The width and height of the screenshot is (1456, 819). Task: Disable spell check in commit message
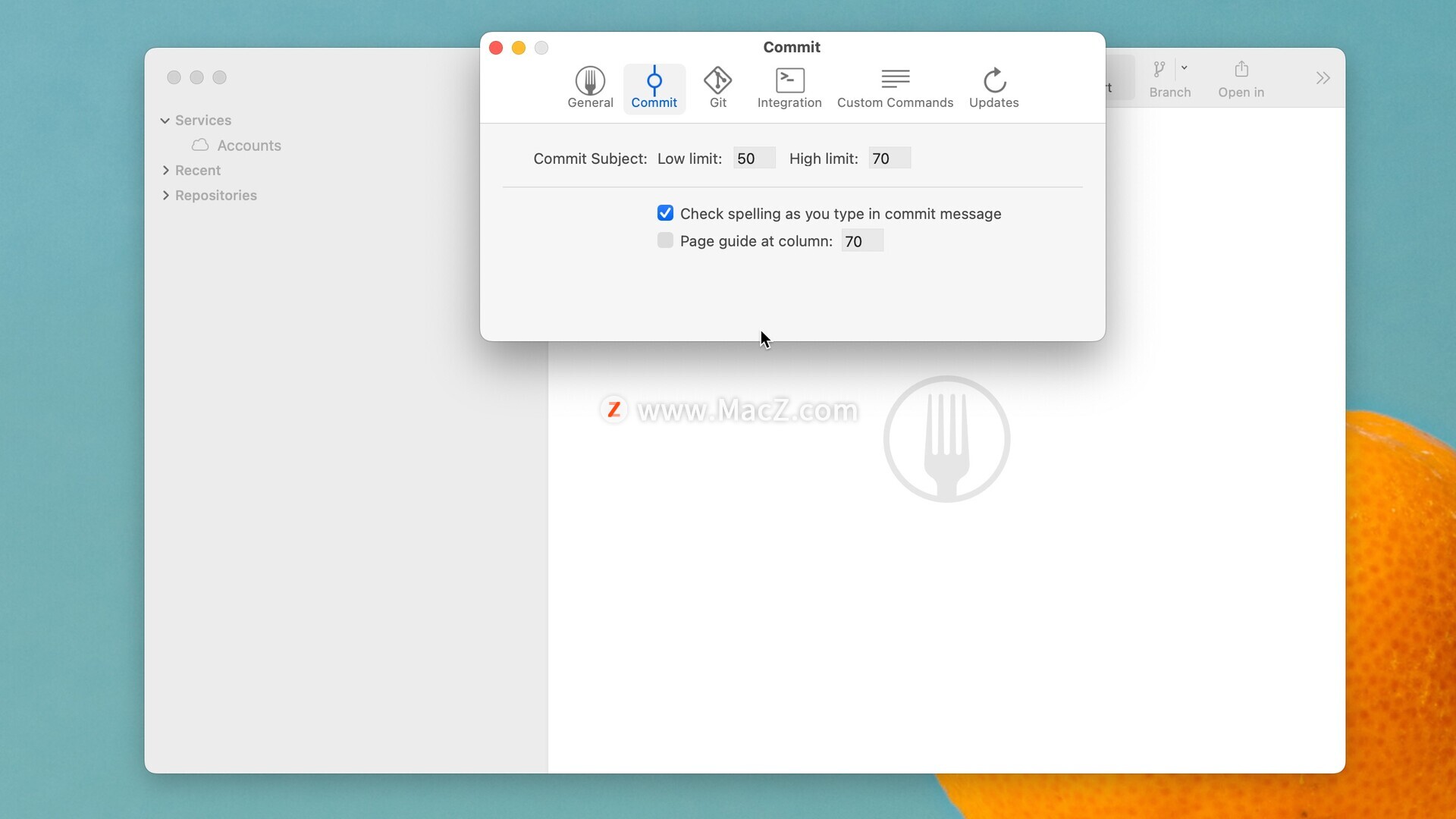(x=665, y=213)
